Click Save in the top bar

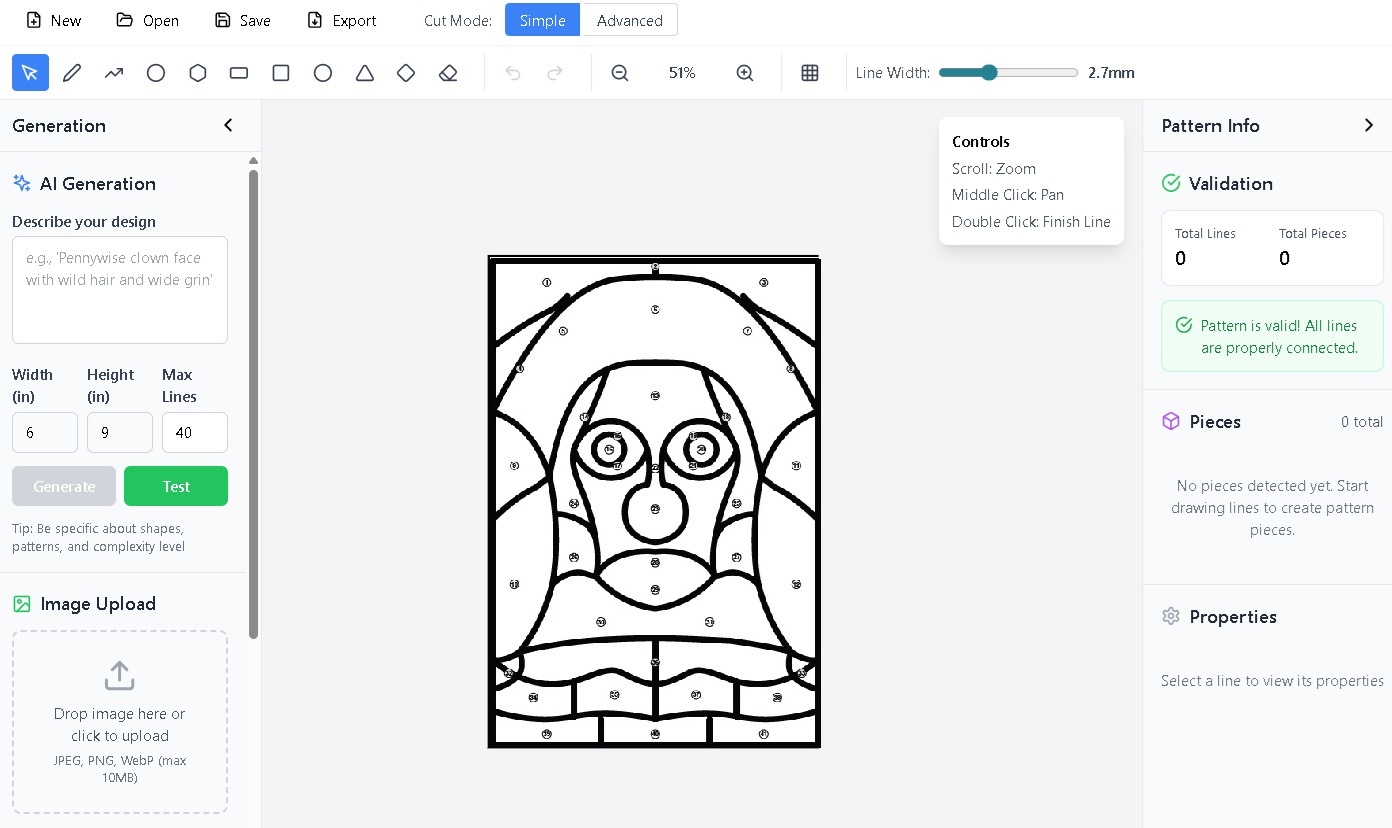pos(243,20)
